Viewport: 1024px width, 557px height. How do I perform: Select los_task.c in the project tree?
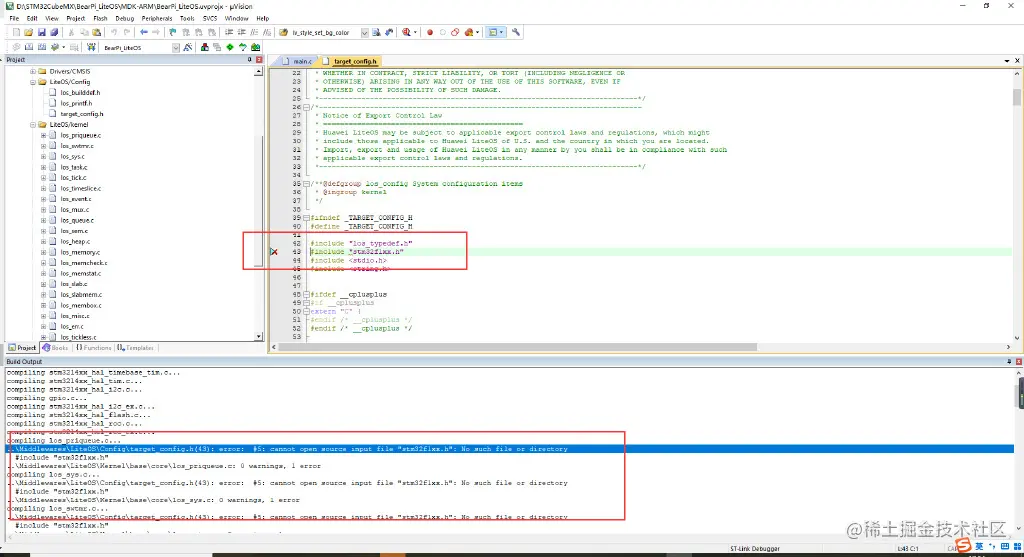point(74,167)
